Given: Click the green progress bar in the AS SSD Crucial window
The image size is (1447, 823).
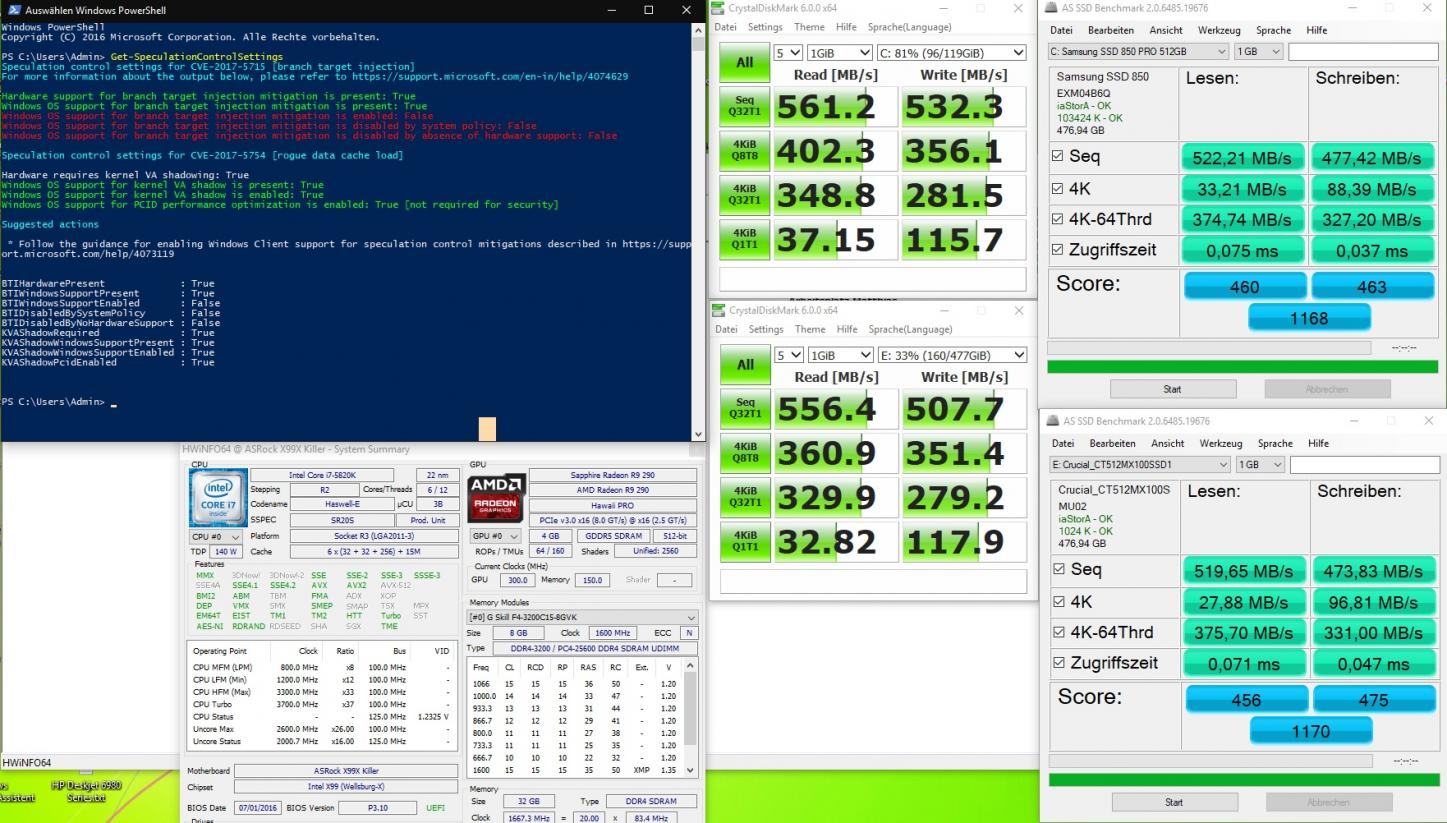Looking at the screenshot, I should 1244,780.
